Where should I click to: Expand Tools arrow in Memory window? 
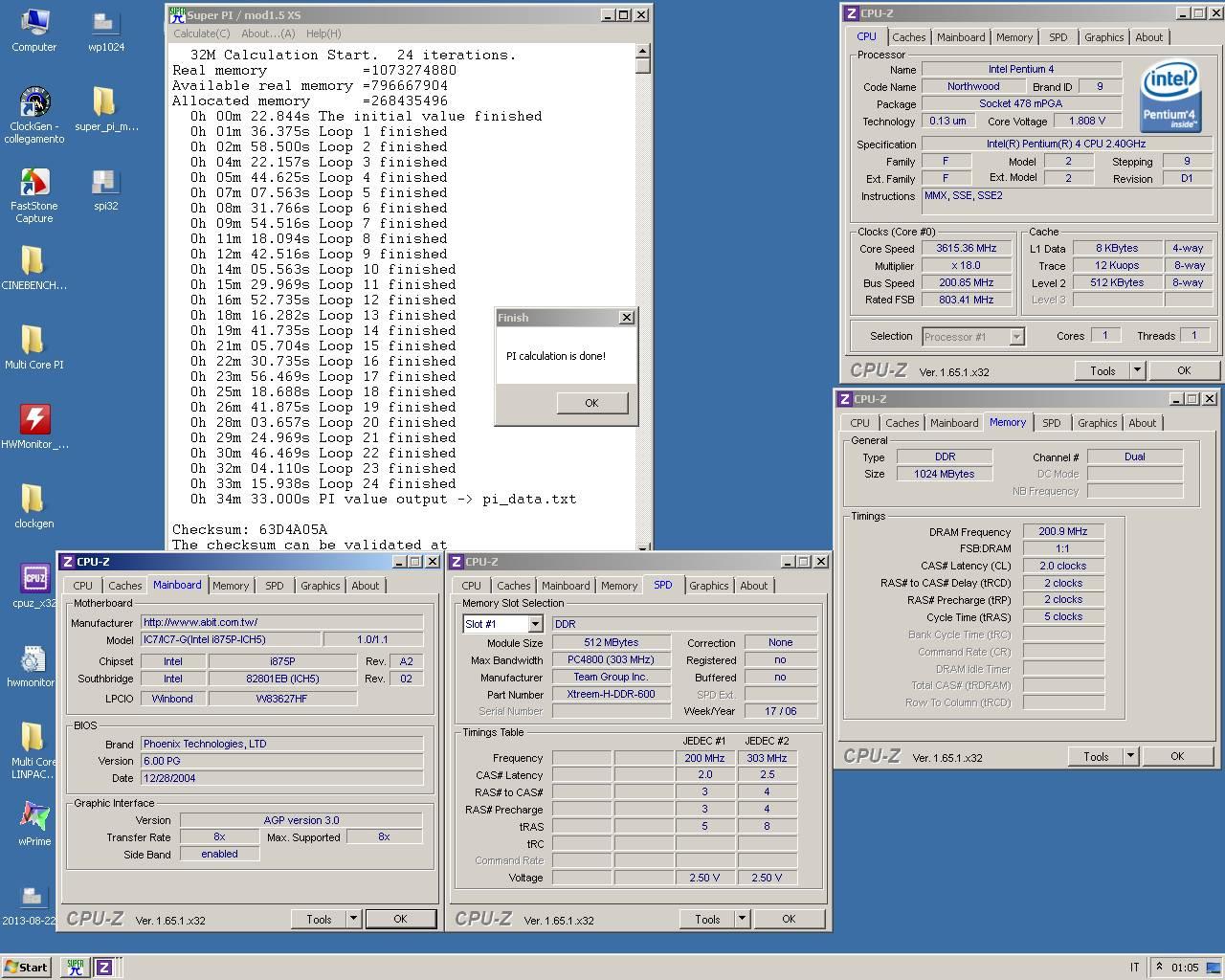pos(1130,756)
